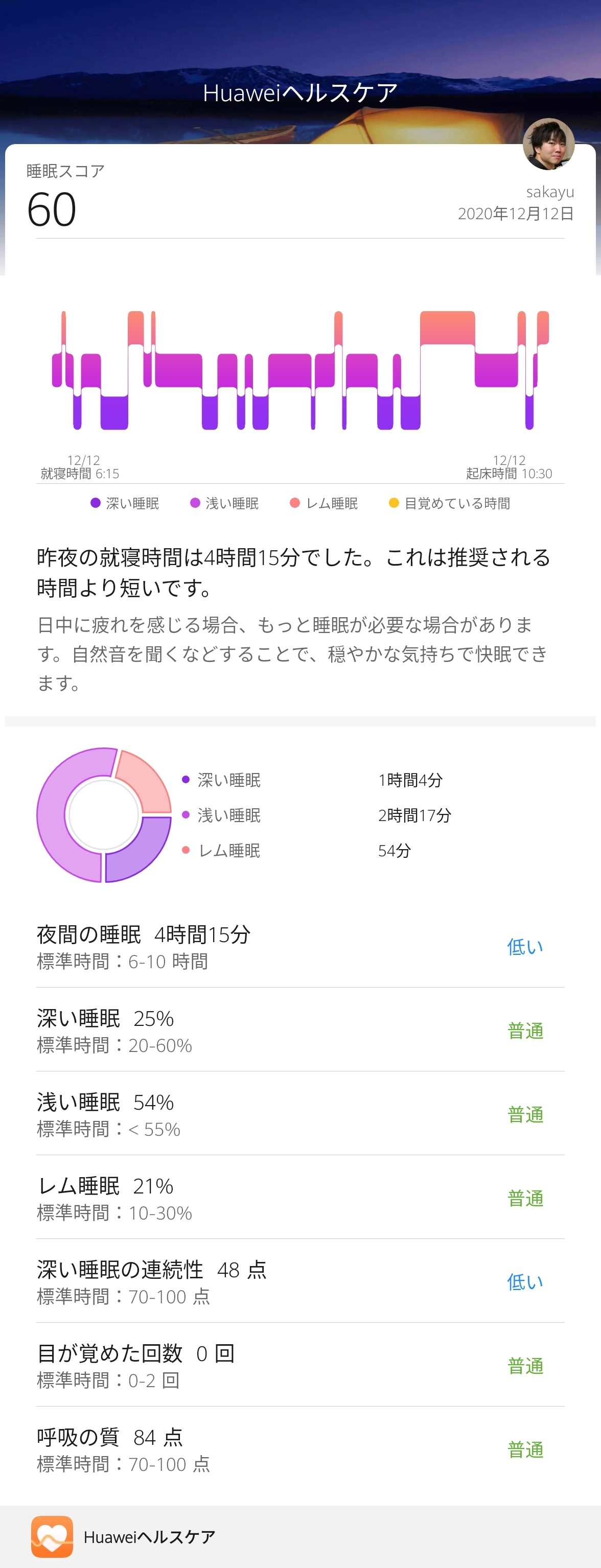Screen dimensions: 601x1568
Task: Click the purple 深い睡眠 chart legend dot
Action: click(96, 503)
